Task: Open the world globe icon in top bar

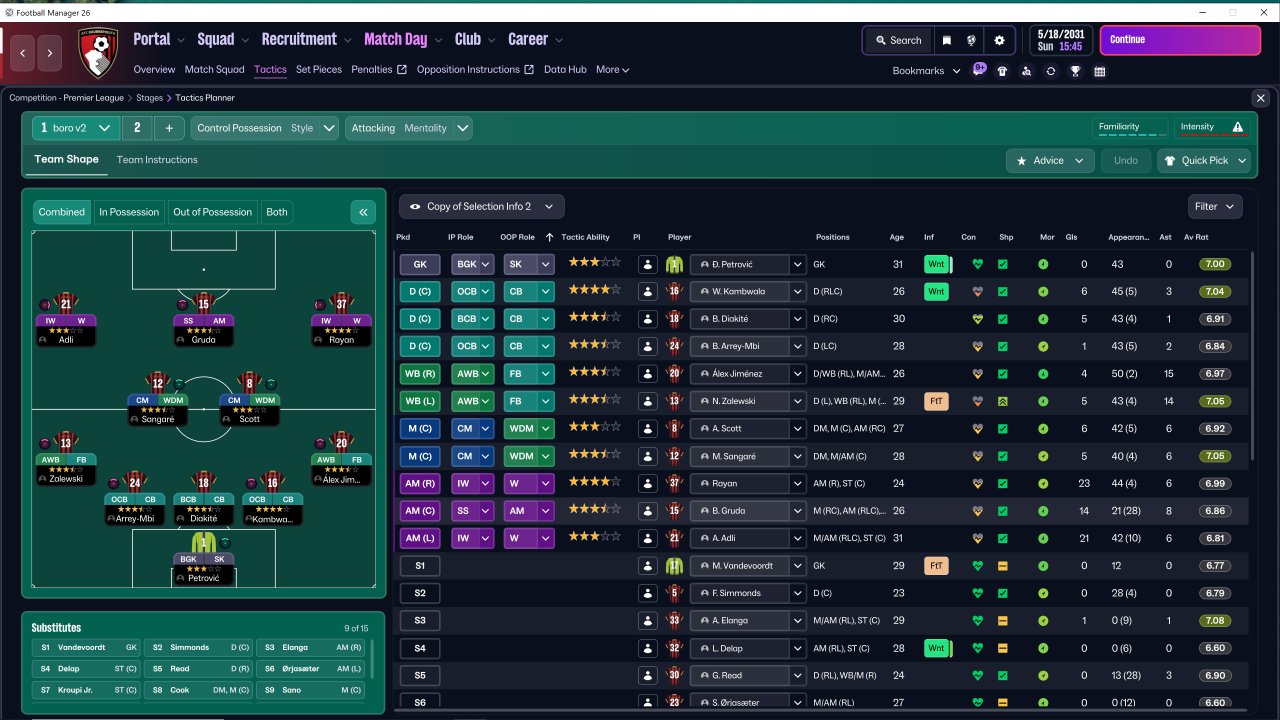Action: tap(971, 41)
